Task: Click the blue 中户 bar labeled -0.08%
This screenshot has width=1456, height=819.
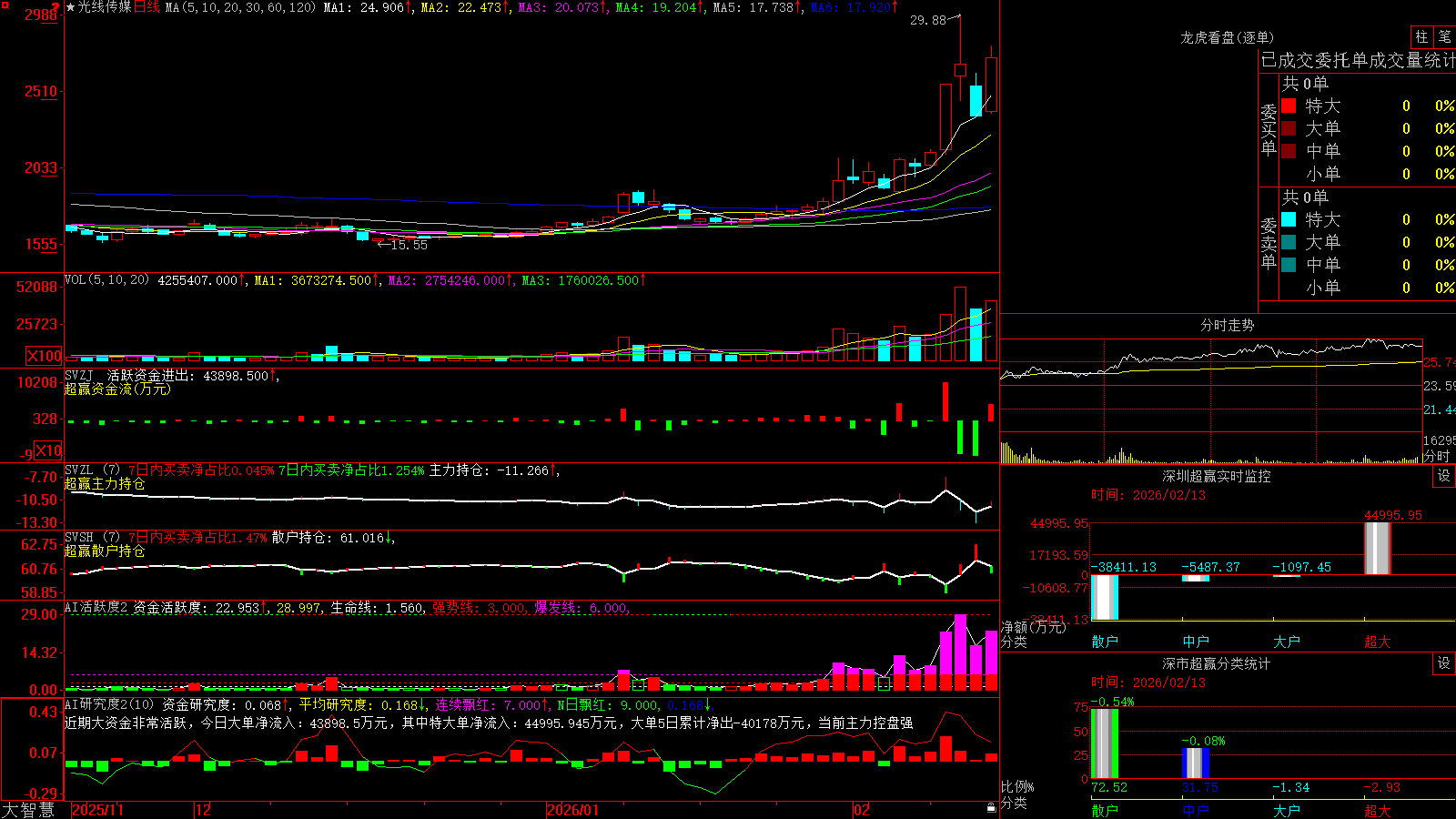Action: 1196,763
